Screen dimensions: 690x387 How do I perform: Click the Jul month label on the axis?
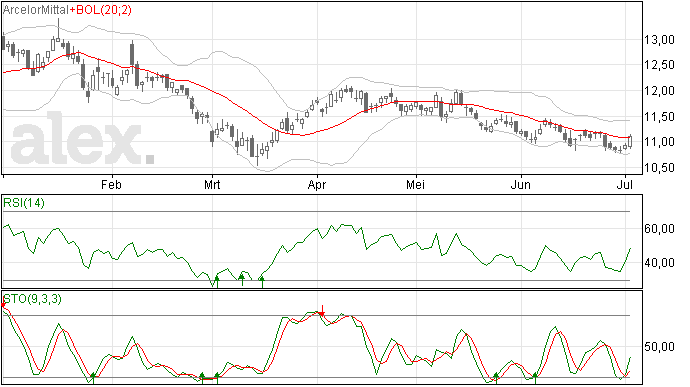click(625, 184)
